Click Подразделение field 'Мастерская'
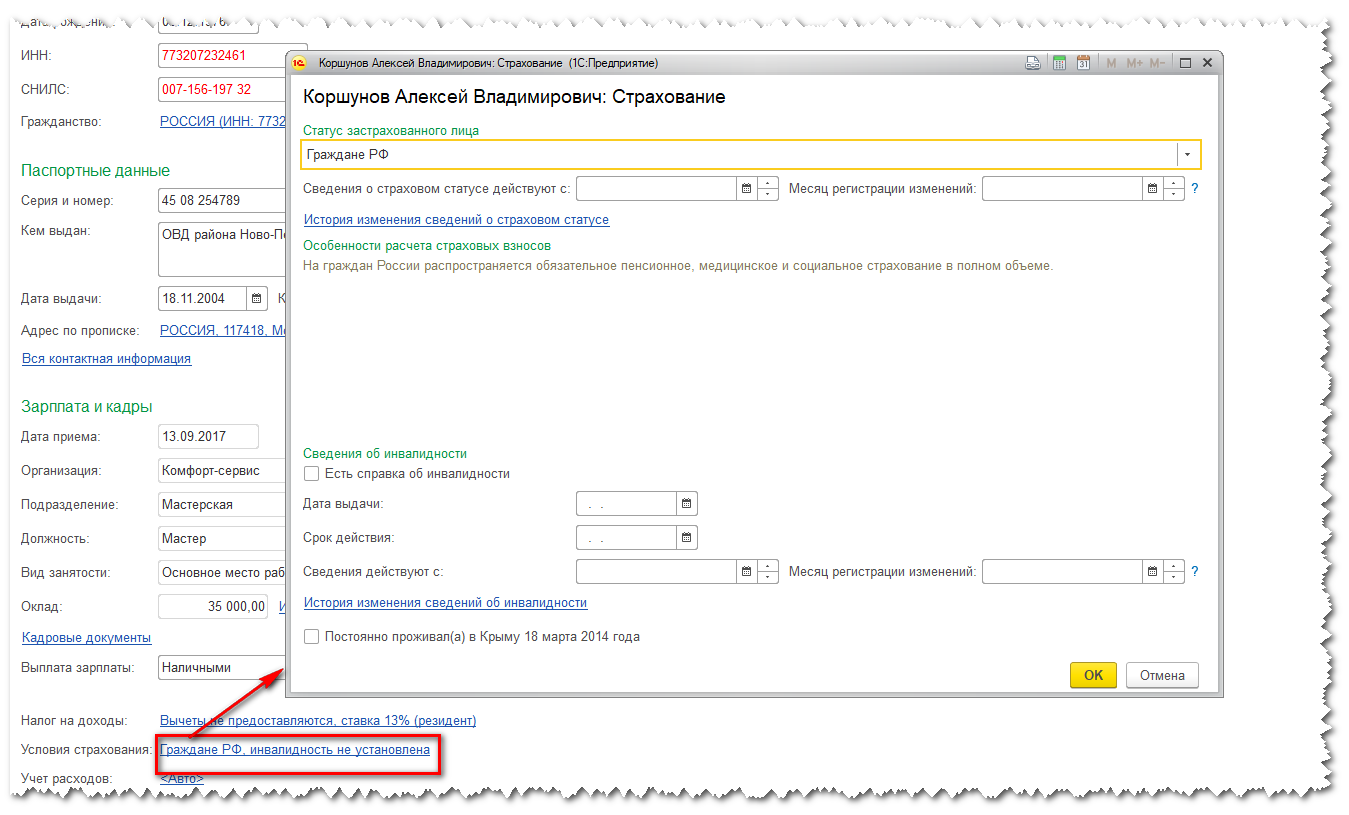The height and width of the screenshot is (815, 1349). tap(222, 504)
